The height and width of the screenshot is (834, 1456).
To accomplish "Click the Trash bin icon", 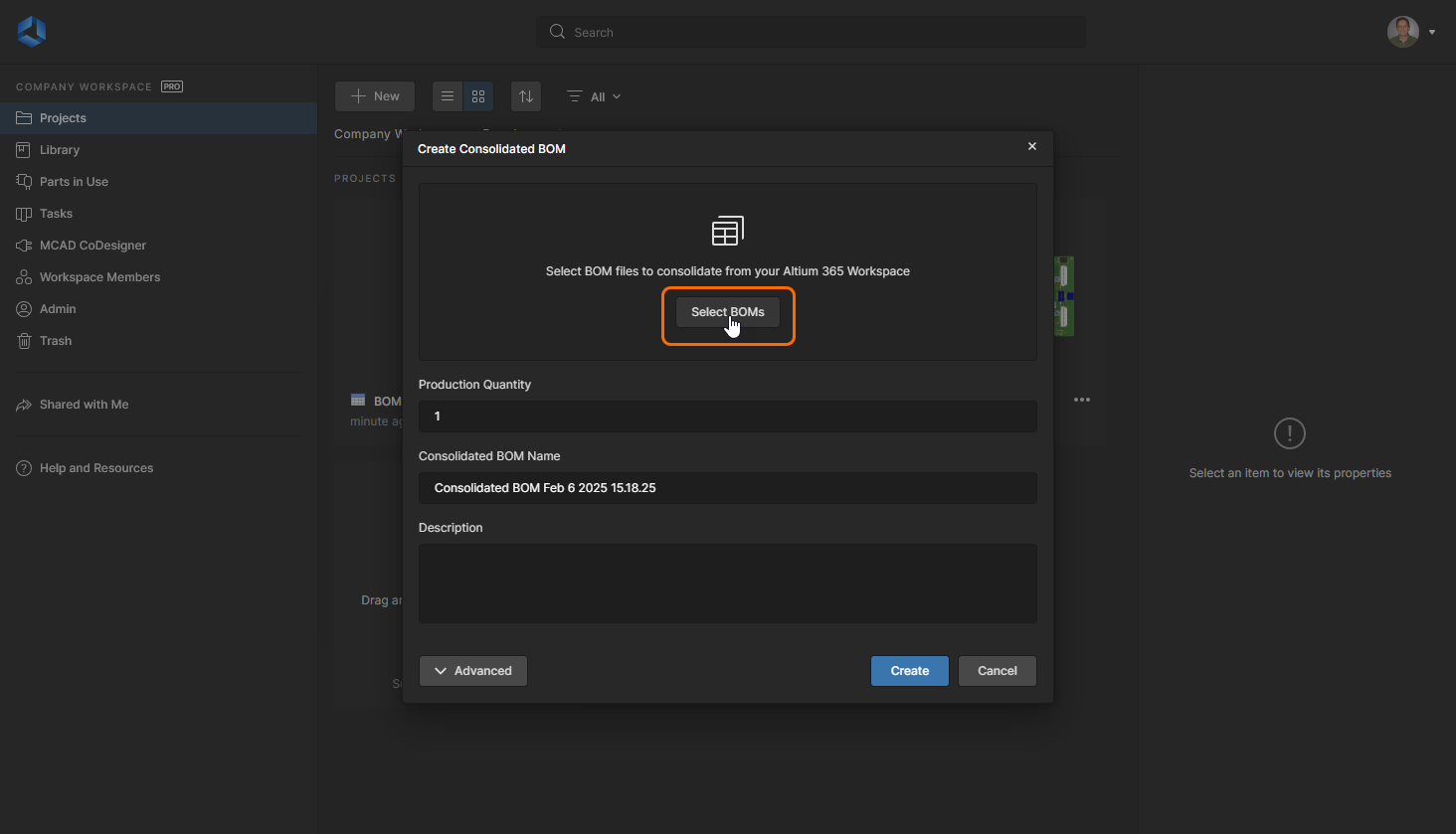I will [x=24, y=341].
